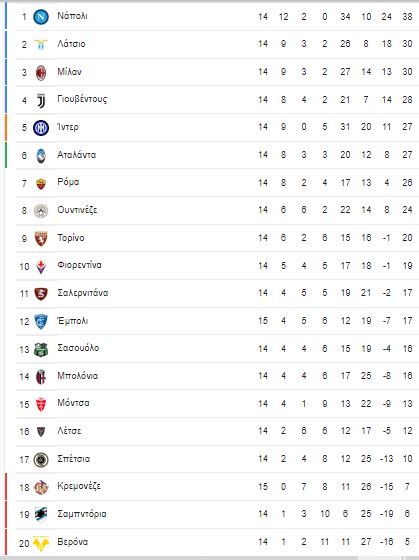Click the Fiorentina lily badge
The image size is (419, 560).
coord(41,266)
